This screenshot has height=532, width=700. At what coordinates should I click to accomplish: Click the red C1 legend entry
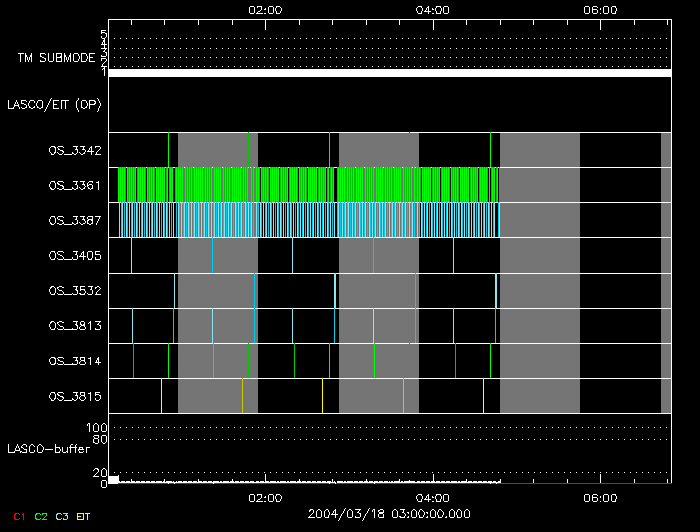[17, 515]
